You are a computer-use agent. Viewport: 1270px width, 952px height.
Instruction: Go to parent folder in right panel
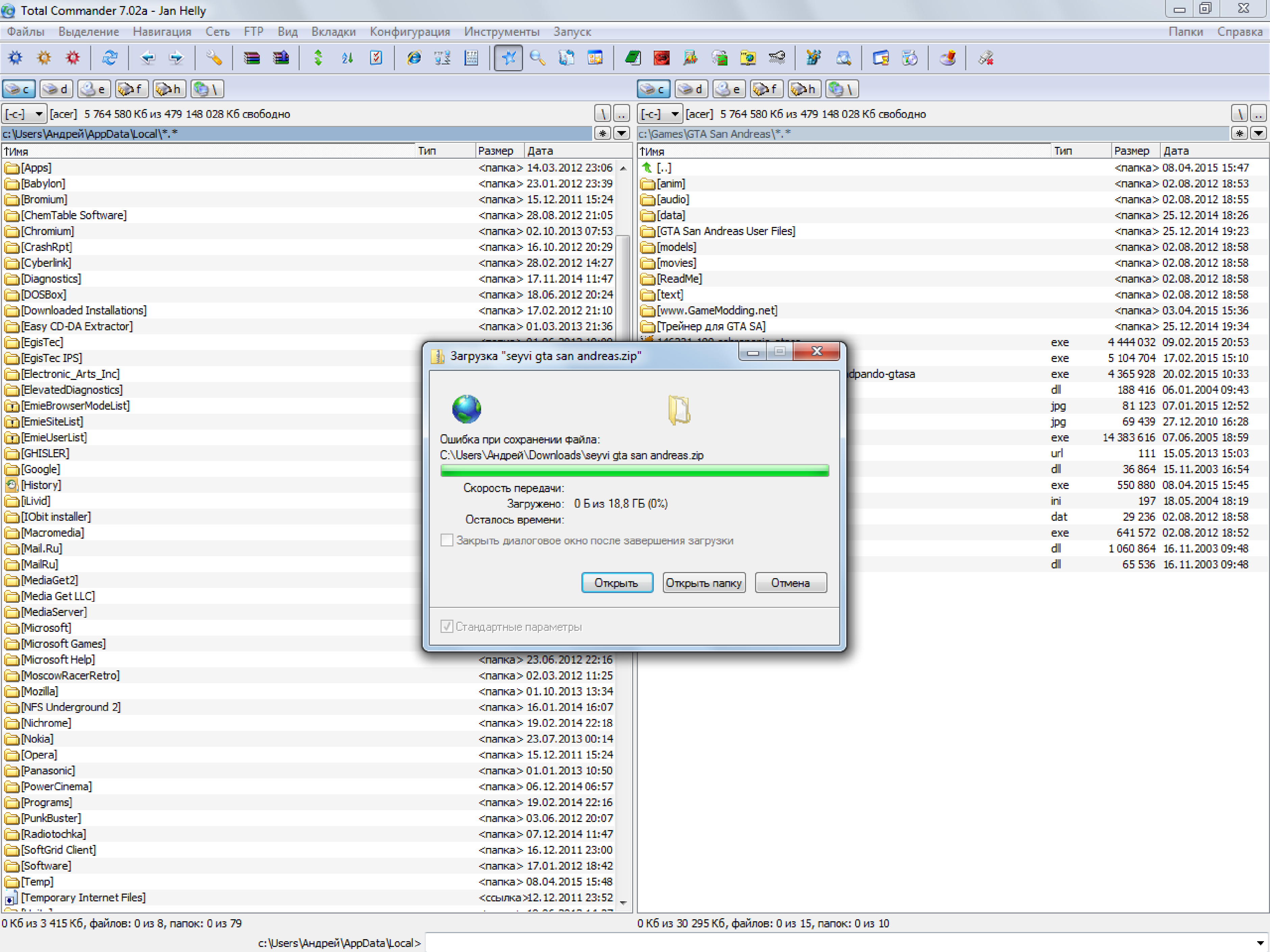(x=1258, y=113)
